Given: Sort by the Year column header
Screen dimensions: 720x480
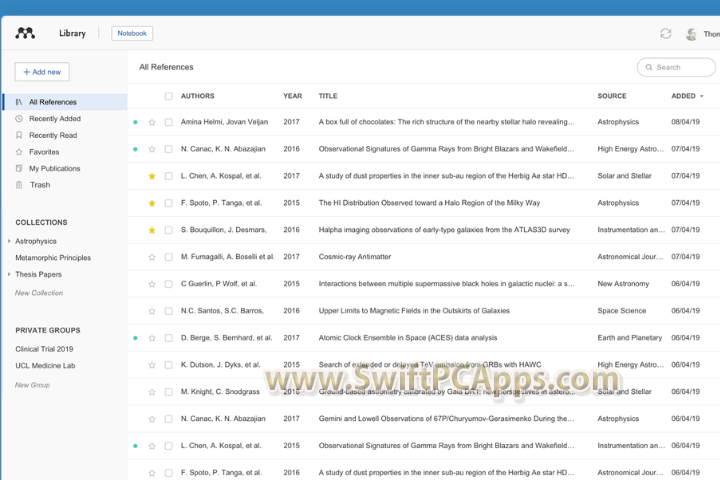Looking at the screenshot, I should [292, 96].
